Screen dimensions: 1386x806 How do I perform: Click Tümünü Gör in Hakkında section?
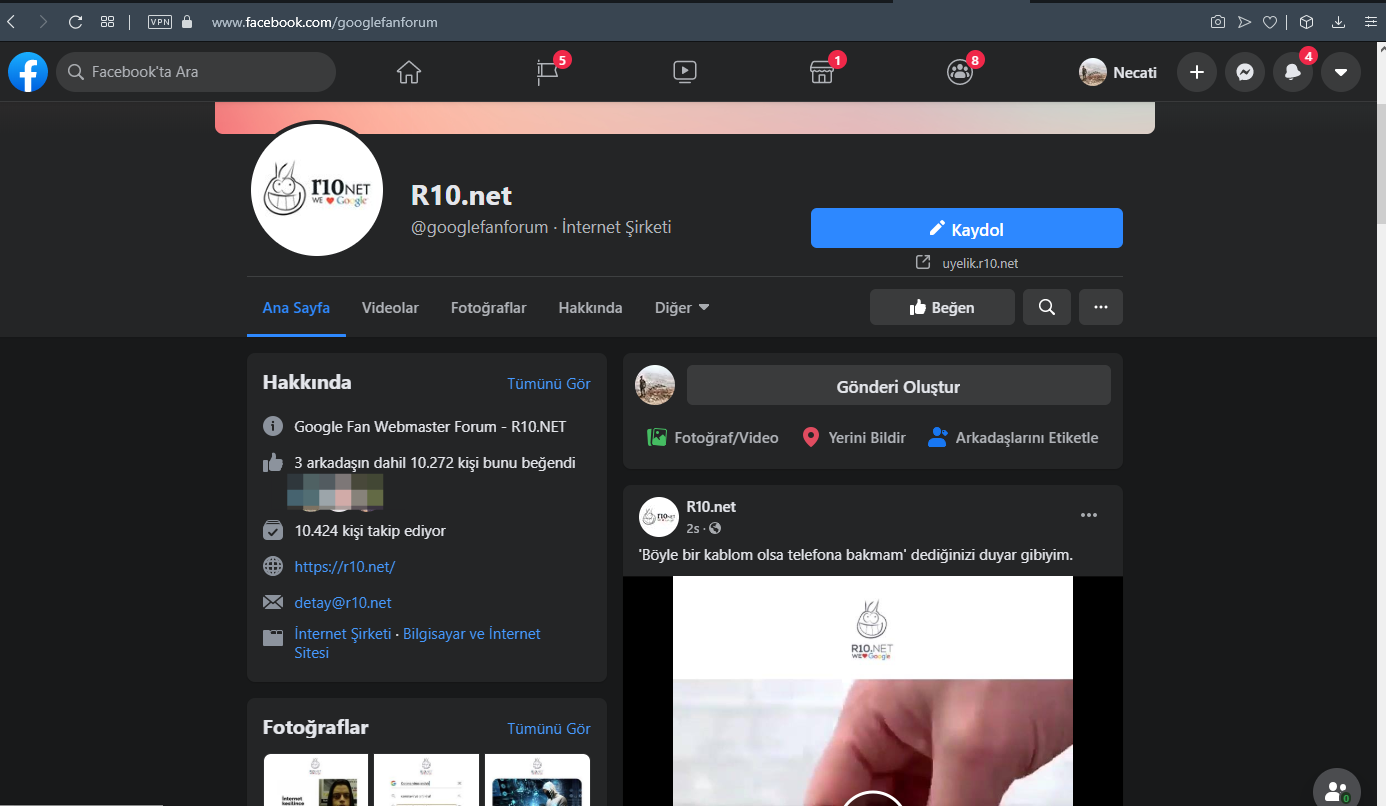pos(549,383)
